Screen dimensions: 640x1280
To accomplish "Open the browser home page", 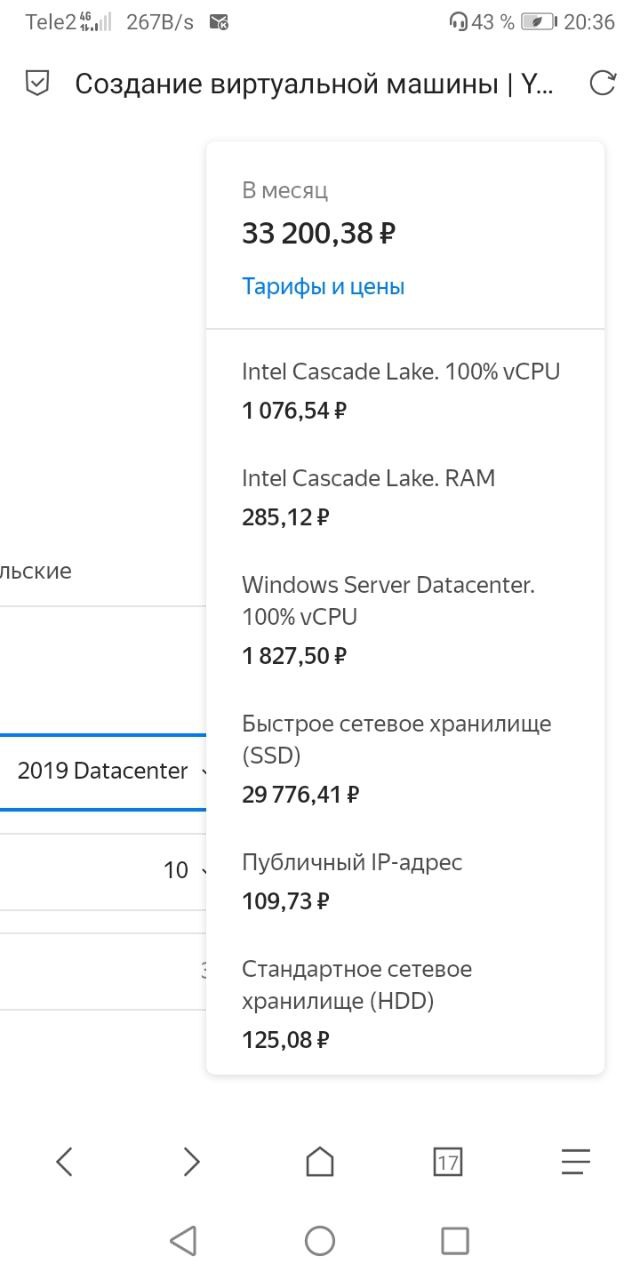I will 320,1161.
